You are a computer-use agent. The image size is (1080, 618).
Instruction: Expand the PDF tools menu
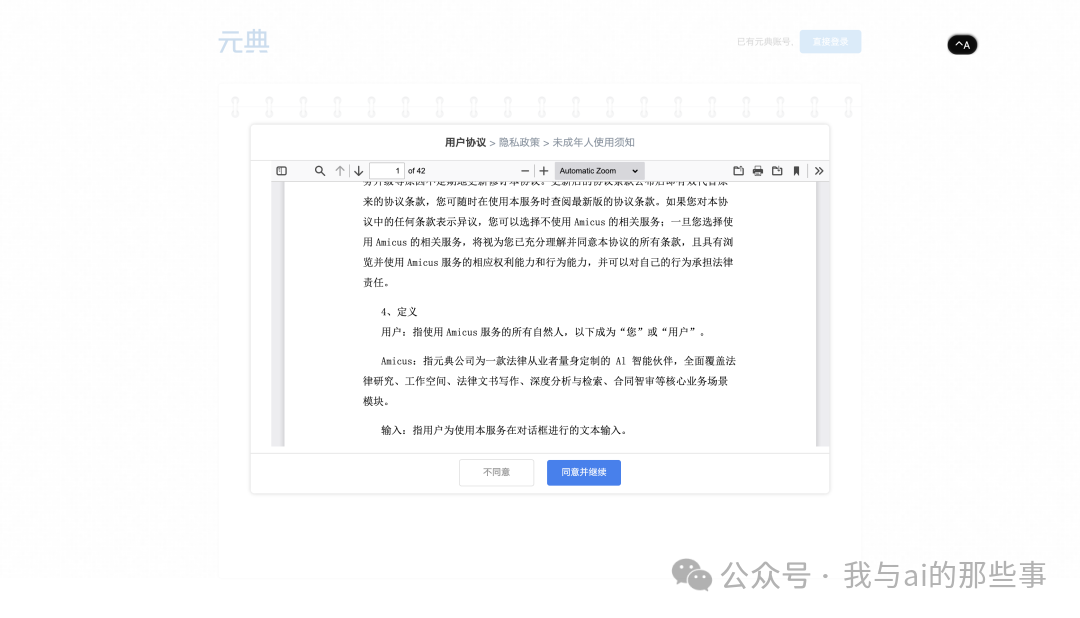[819, 171]
